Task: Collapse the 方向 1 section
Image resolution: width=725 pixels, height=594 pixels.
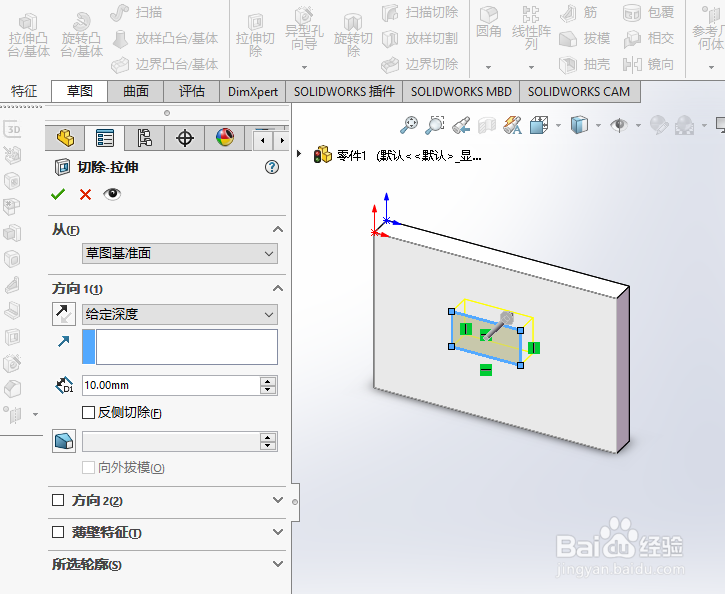Action: [277, 288]
